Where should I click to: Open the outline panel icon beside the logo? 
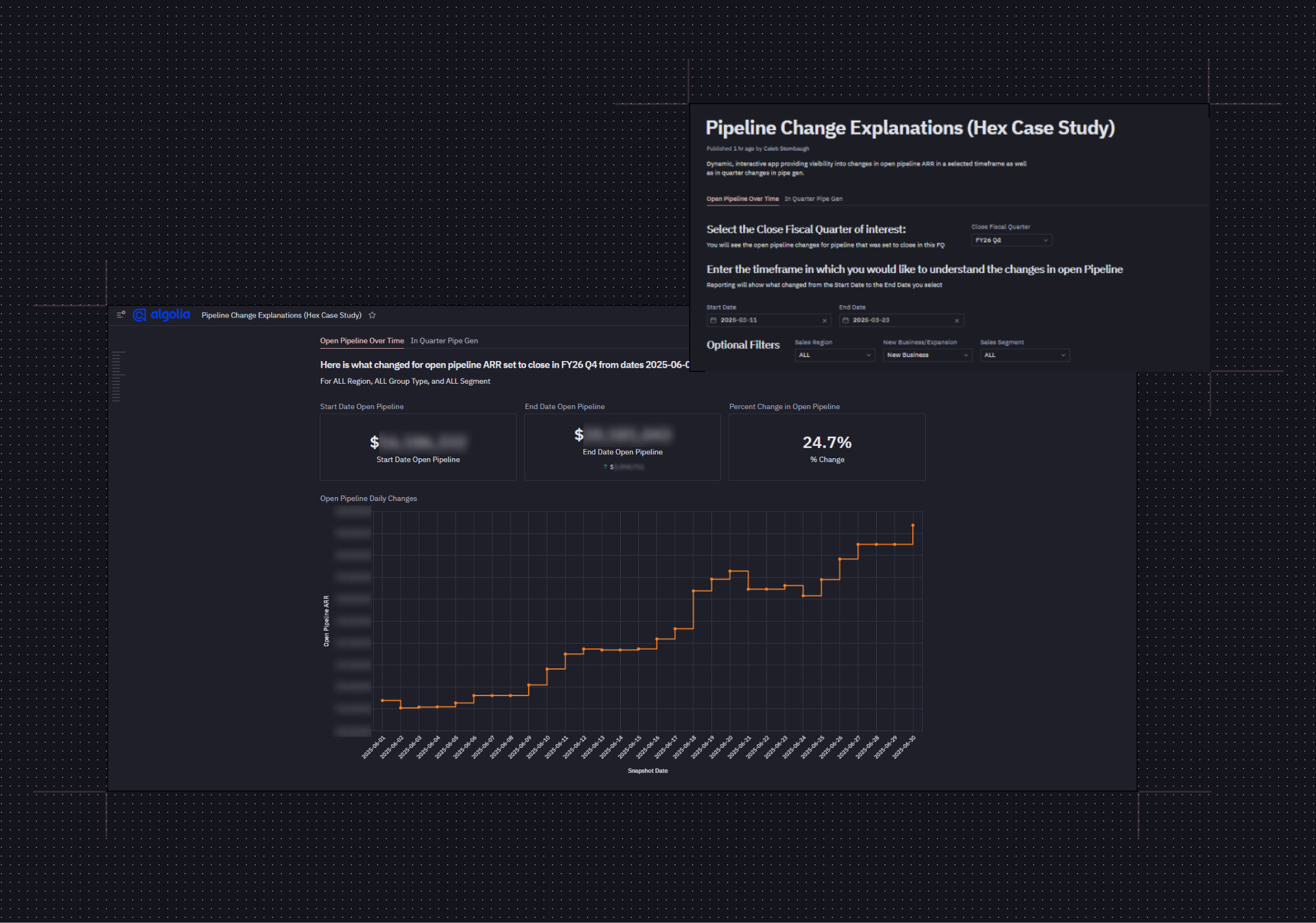121,314
